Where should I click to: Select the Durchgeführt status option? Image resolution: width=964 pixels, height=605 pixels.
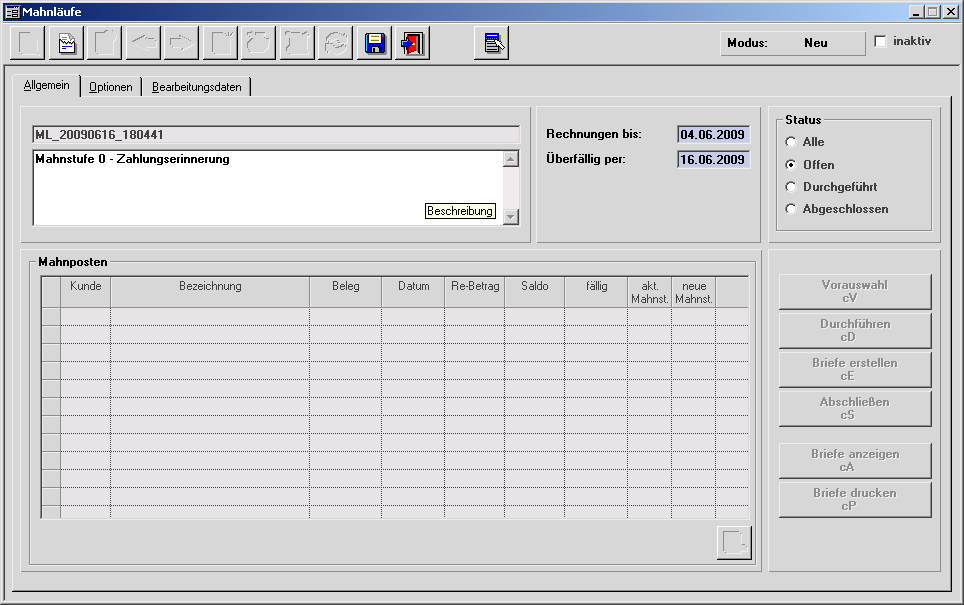[x=792, y=187]
